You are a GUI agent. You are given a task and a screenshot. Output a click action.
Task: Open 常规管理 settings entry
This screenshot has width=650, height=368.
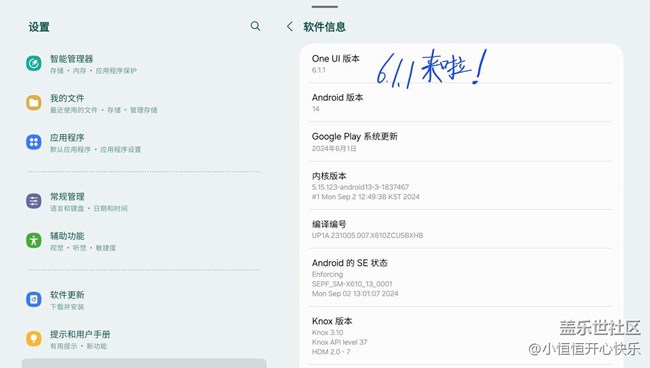[144, 201]
